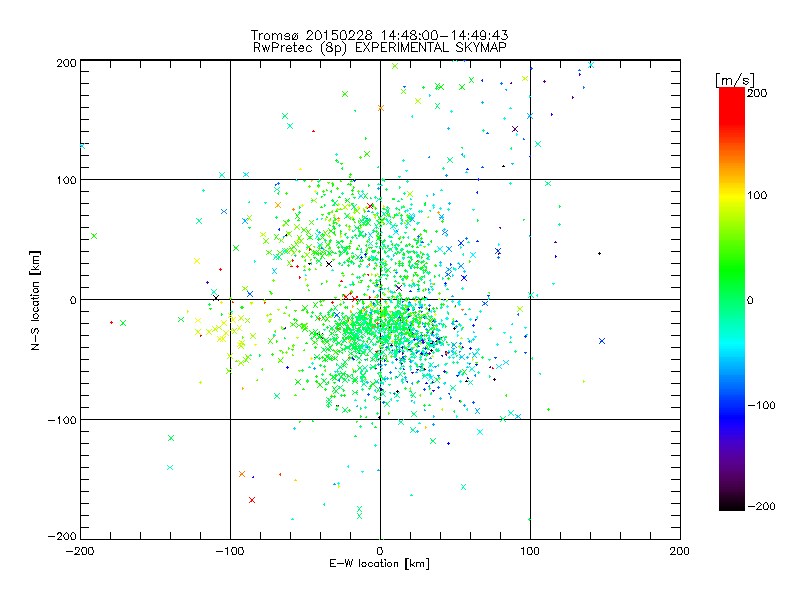
Task: Select the subtitle 'RwPretec (8p) EXPERIMENTAL SKYMAP'
Action: [x=380, y=48]
